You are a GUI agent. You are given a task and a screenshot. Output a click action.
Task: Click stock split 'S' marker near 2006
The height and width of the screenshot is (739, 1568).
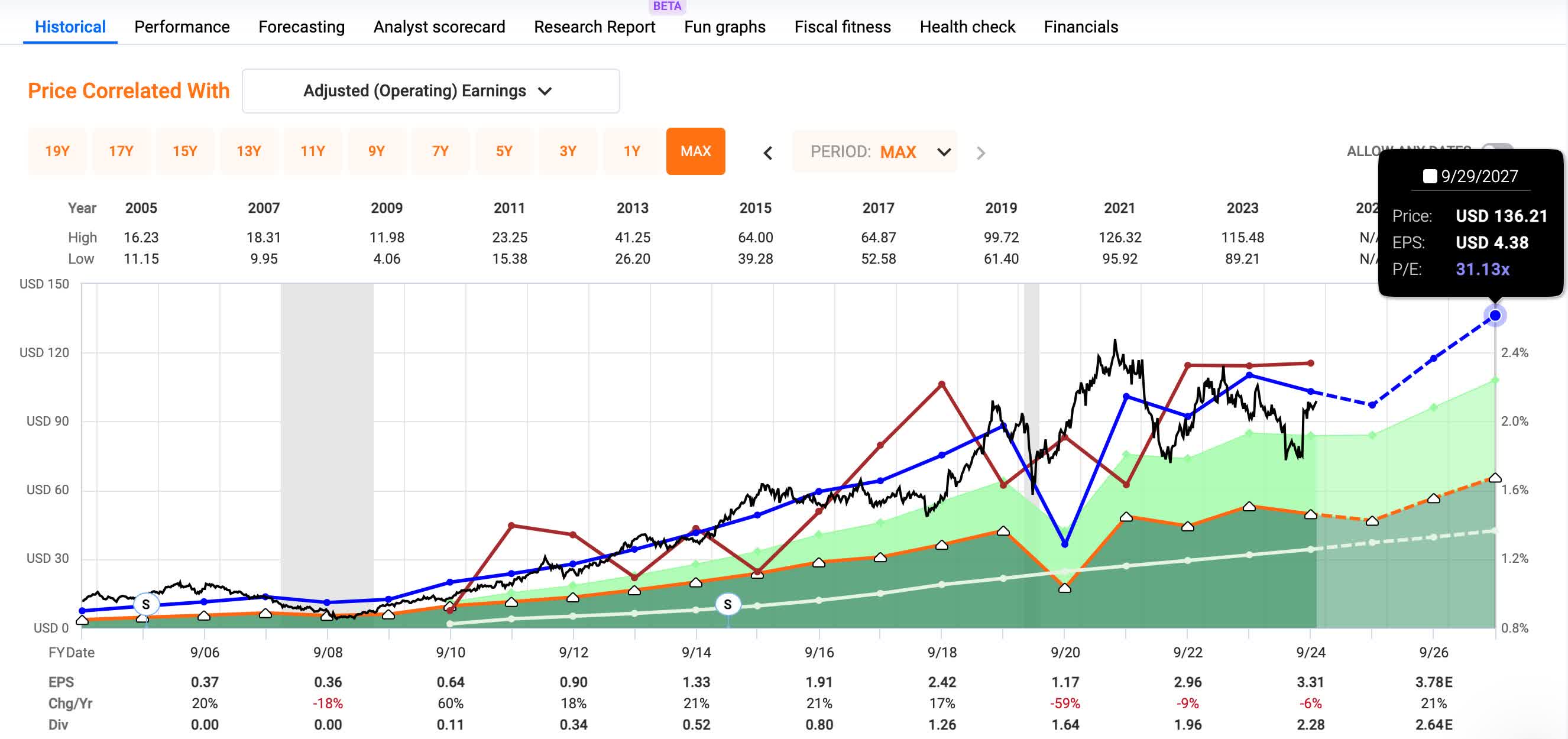[x=145, y=604]
